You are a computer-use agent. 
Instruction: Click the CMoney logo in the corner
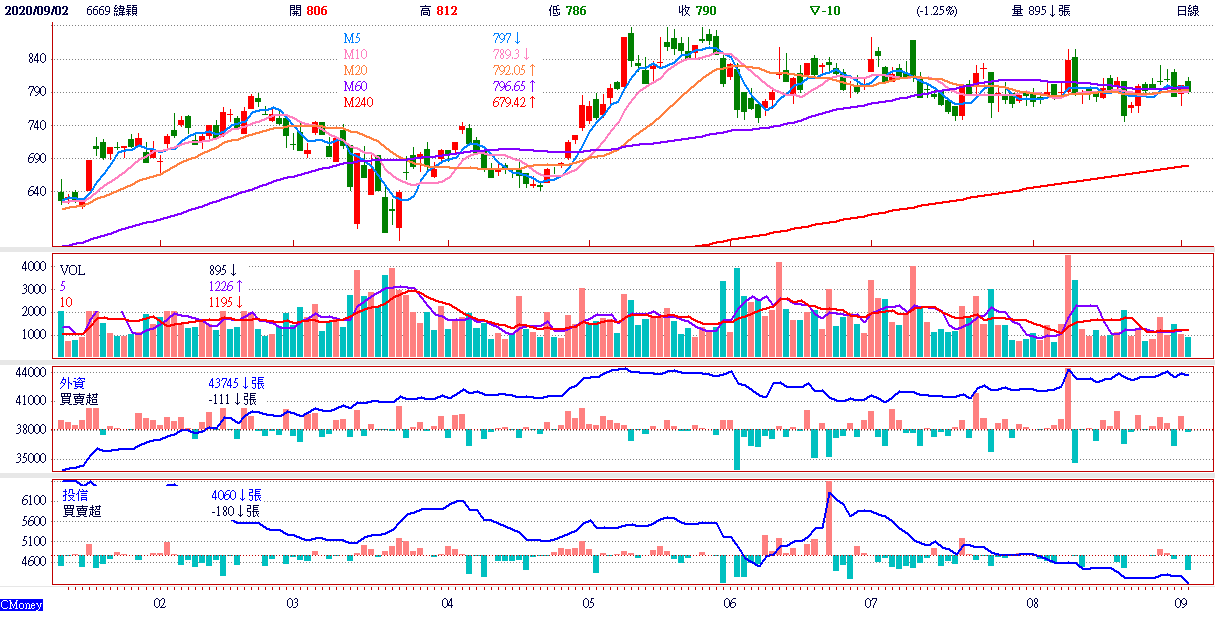pos(21,605)
